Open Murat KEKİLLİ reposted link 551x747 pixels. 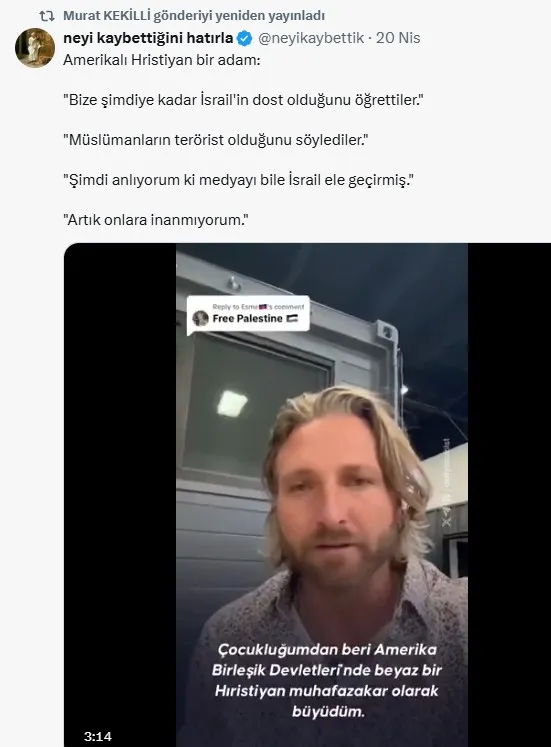pyautogui.click(x=194, y=16)
